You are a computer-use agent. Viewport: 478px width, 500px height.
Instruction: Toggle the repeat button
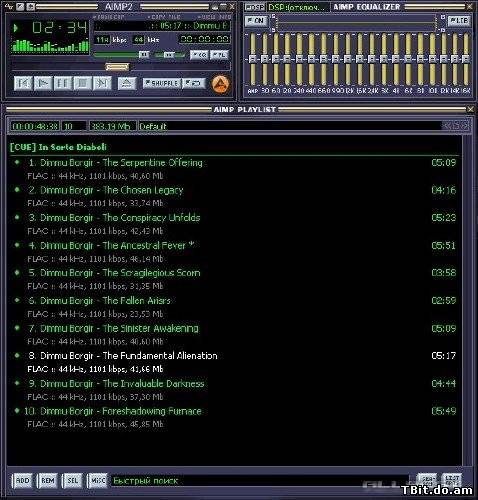pos(193,83)
